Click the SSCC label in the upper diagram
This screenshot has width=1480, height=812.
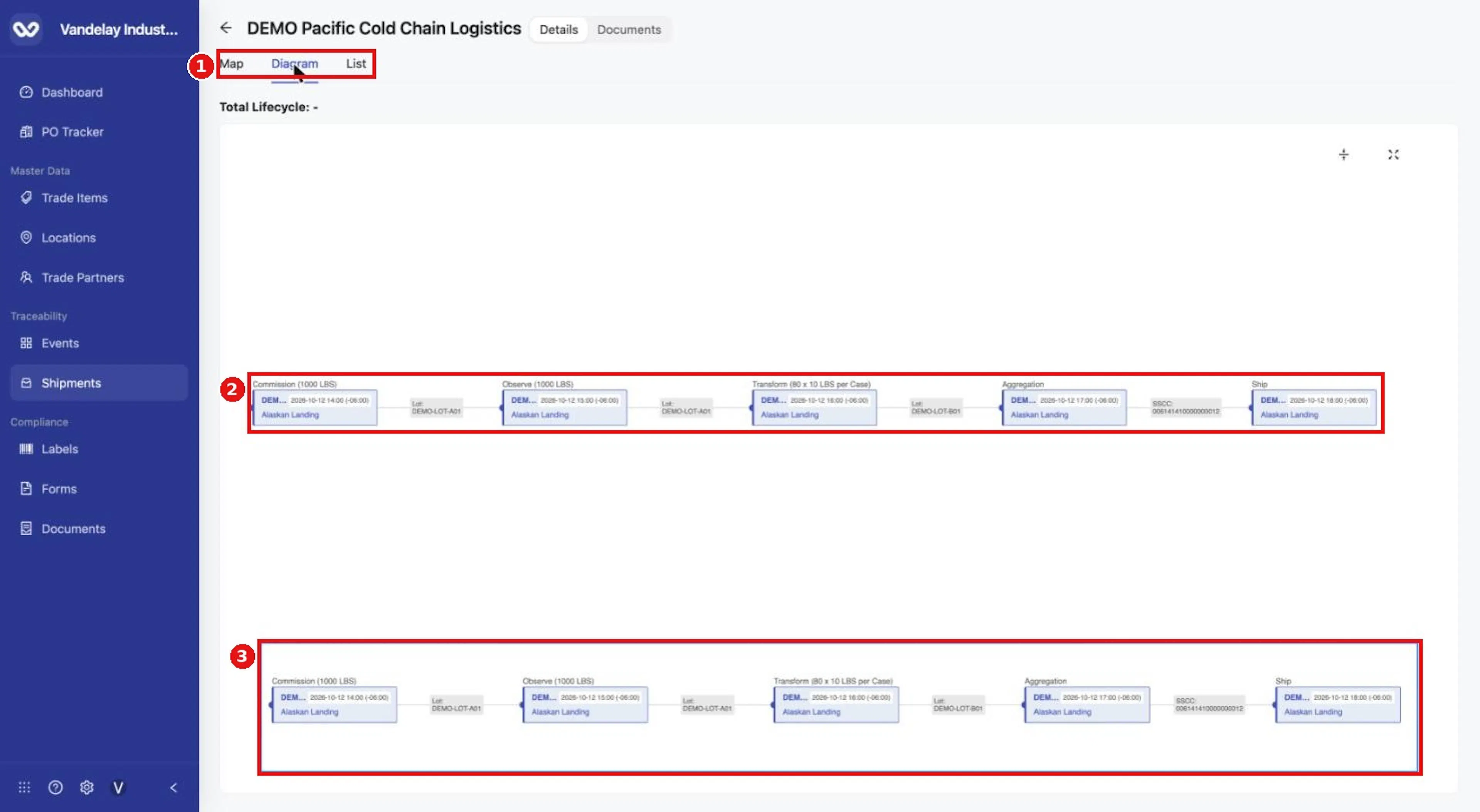[x=1186, y=408]
